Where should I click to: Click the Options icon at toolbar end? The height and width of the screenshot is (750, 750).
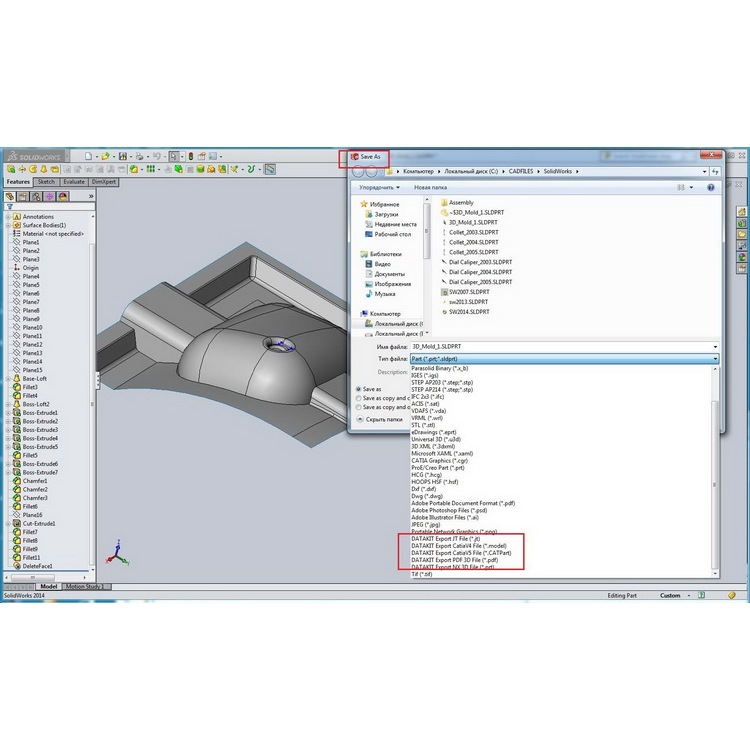pyautogui.click(x=213, y=156)
